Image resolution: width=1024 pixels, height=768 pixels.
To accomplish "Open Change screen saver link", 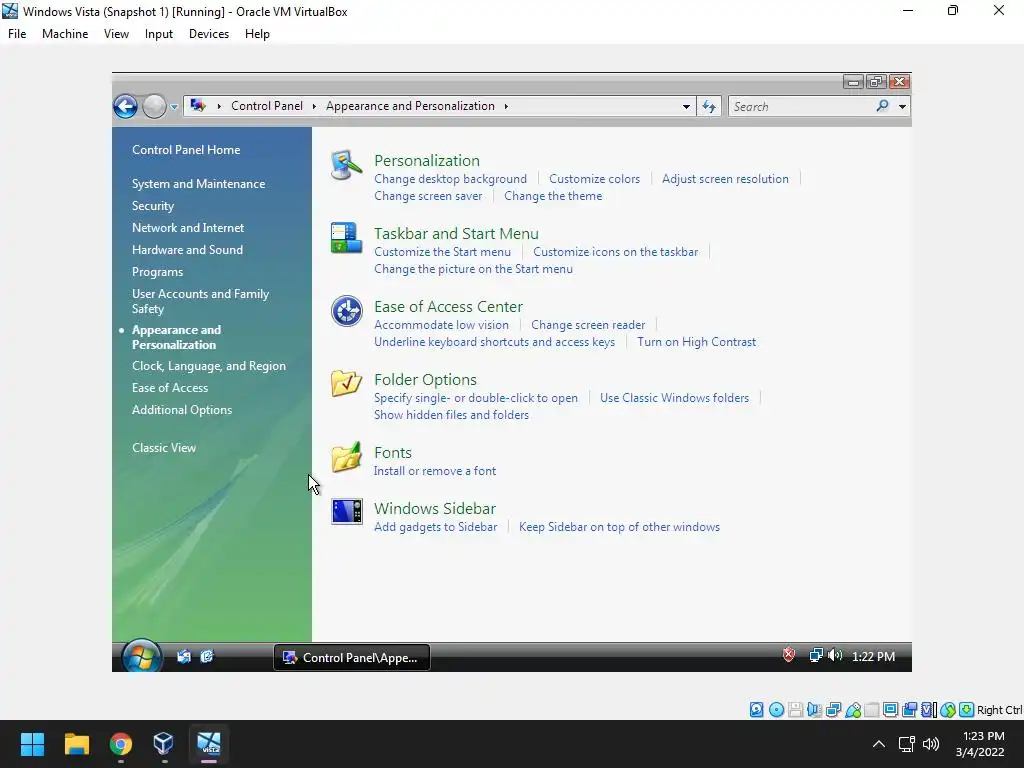I will 428,196.
